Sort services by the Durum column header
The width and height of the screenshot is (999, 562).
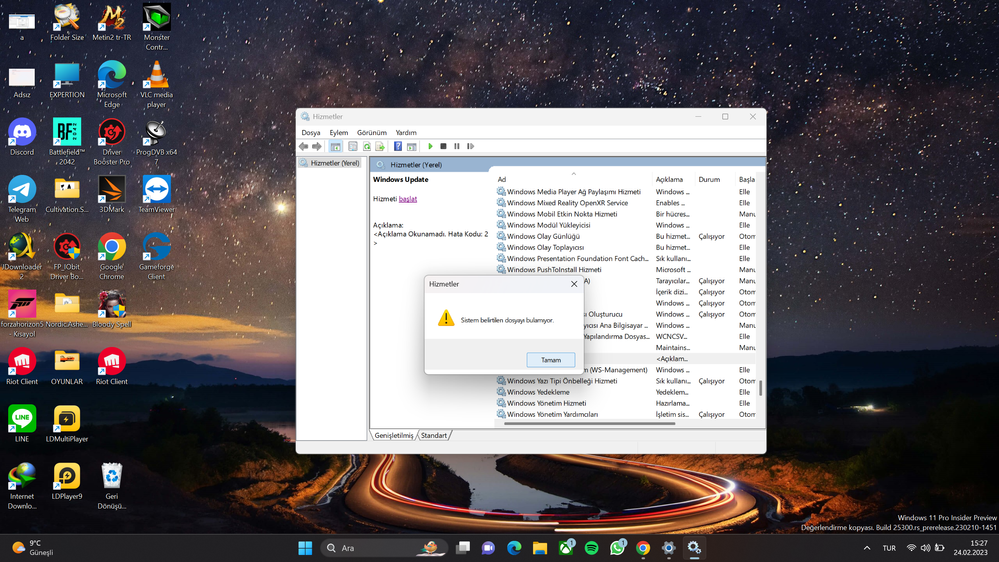tap(709, 180)
